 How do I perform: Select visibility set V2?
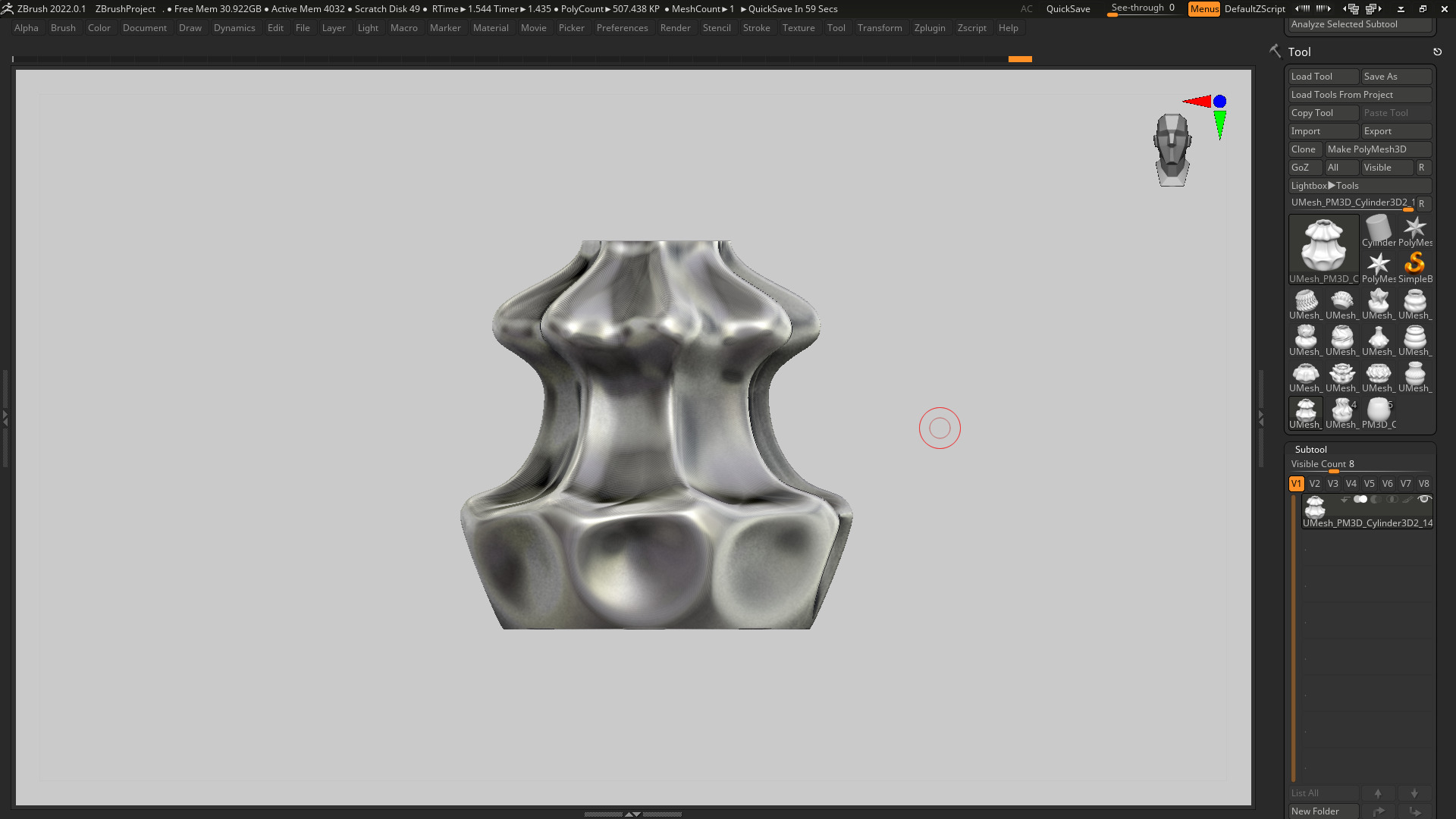[1314, 484]
